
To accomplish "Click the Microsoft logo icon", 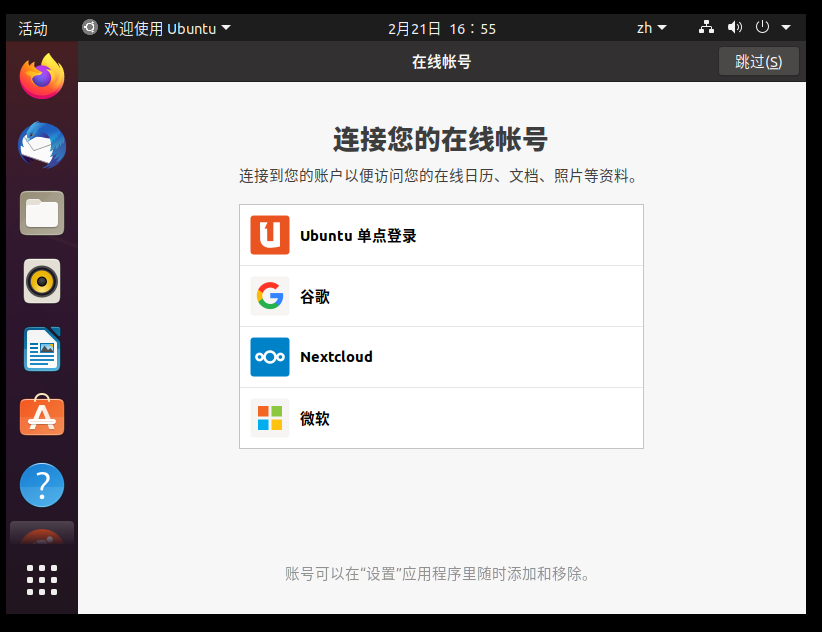I will tap(269, 418).
